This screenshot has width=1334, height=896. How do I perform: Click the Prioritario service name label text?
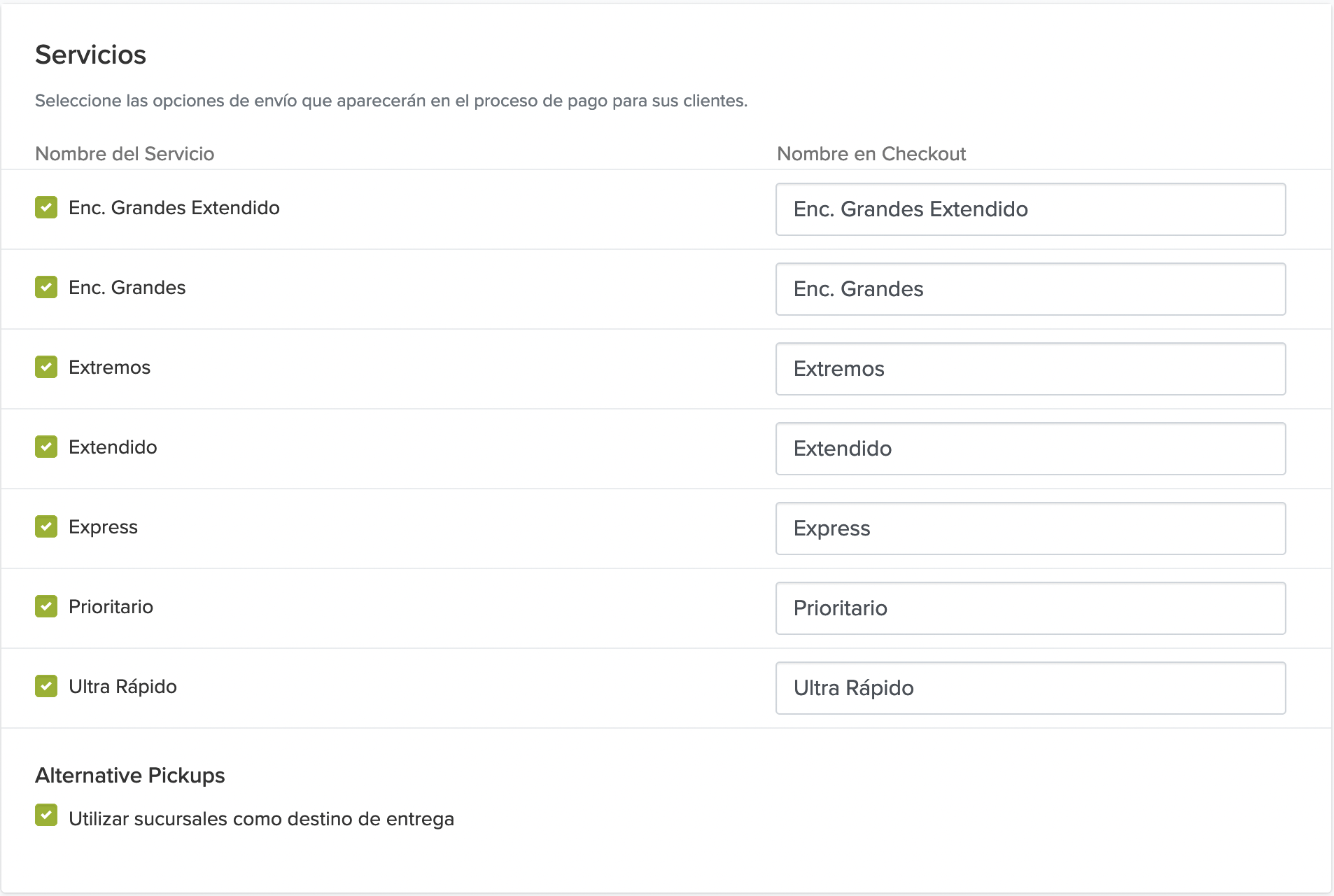point(111,607)
